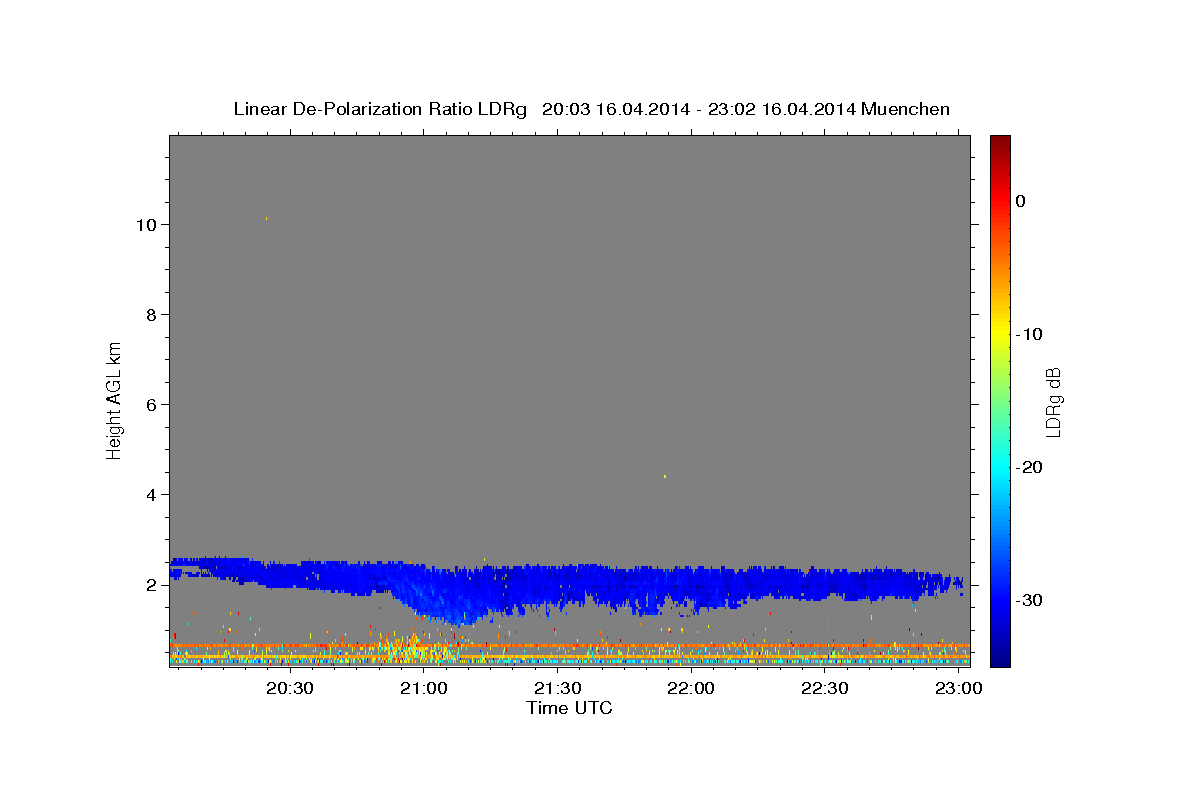Click the '-10' colorbar tick label
1200x800 pixels.
click(1029, 334)
